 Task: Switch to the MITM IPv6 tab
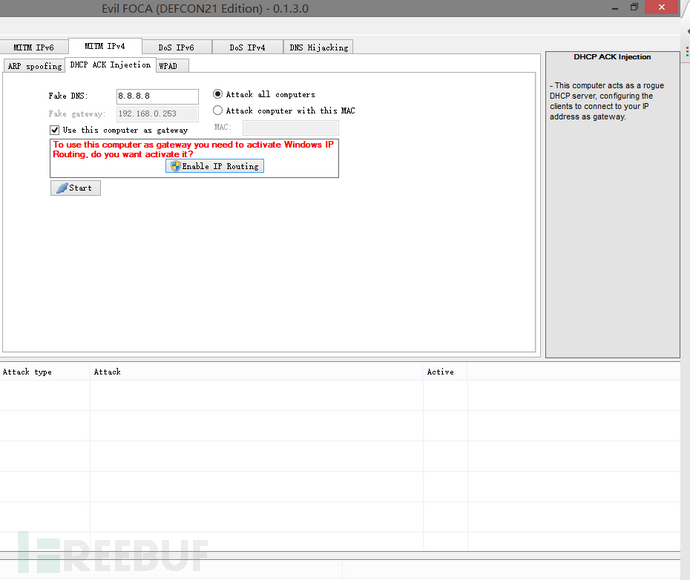pyautogui.click(x=34, y=47)
